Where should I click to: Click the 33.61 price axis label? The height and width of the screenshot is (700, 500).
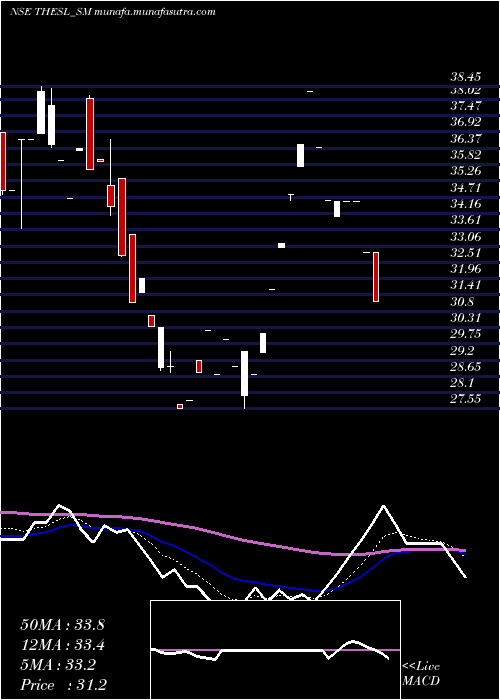point(466,220)
